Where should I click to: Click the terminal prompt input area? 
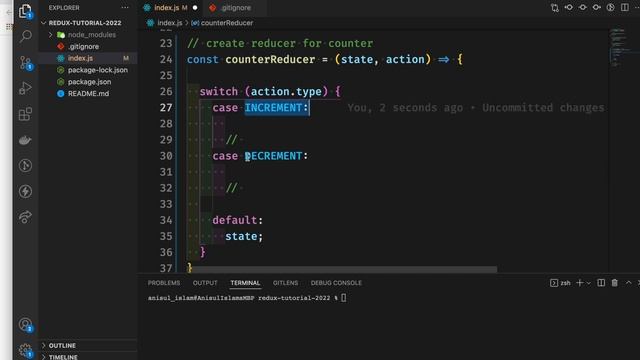pyautogui.click(x=344, y=298)
